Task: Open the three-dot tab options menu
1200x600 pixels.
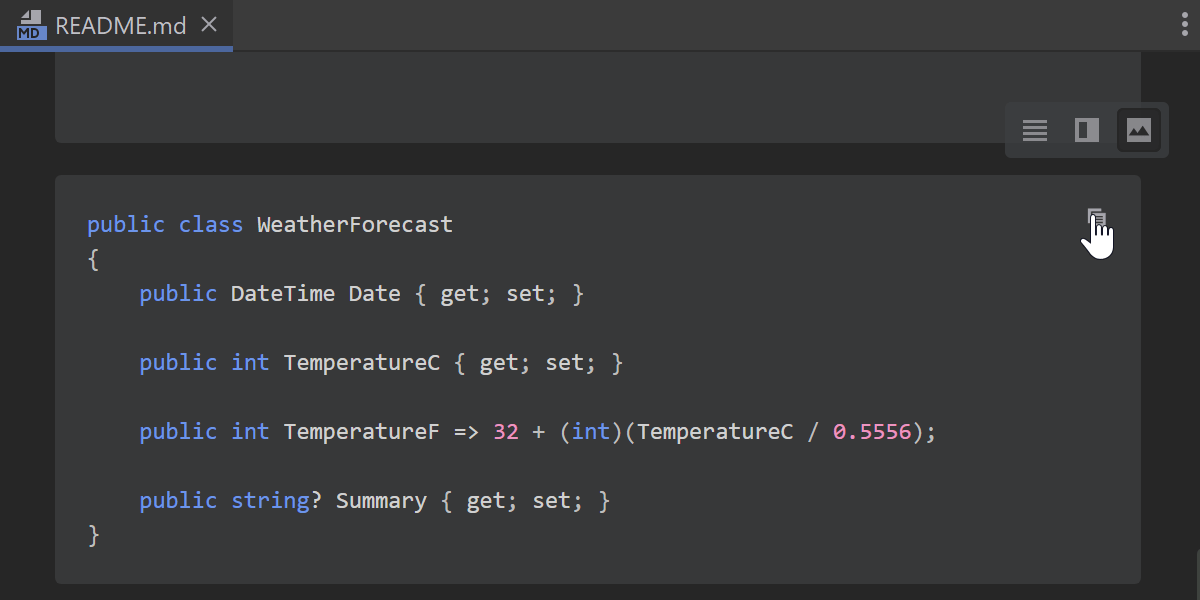Action: coord(1185,25)
